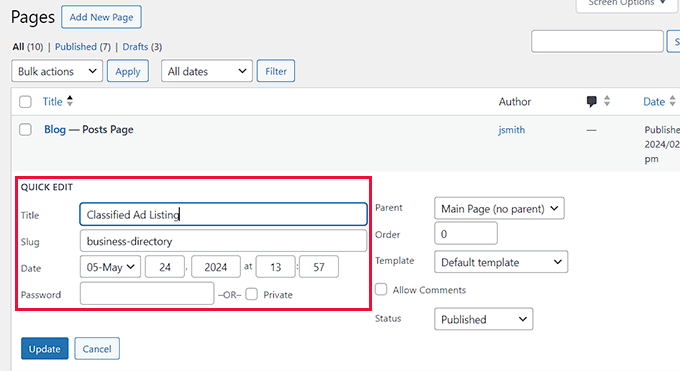Image resolution: width=680 pixels, height=371 pixels.
Task: Open the Bulk actions dropdown
Action: coord(57,71)
